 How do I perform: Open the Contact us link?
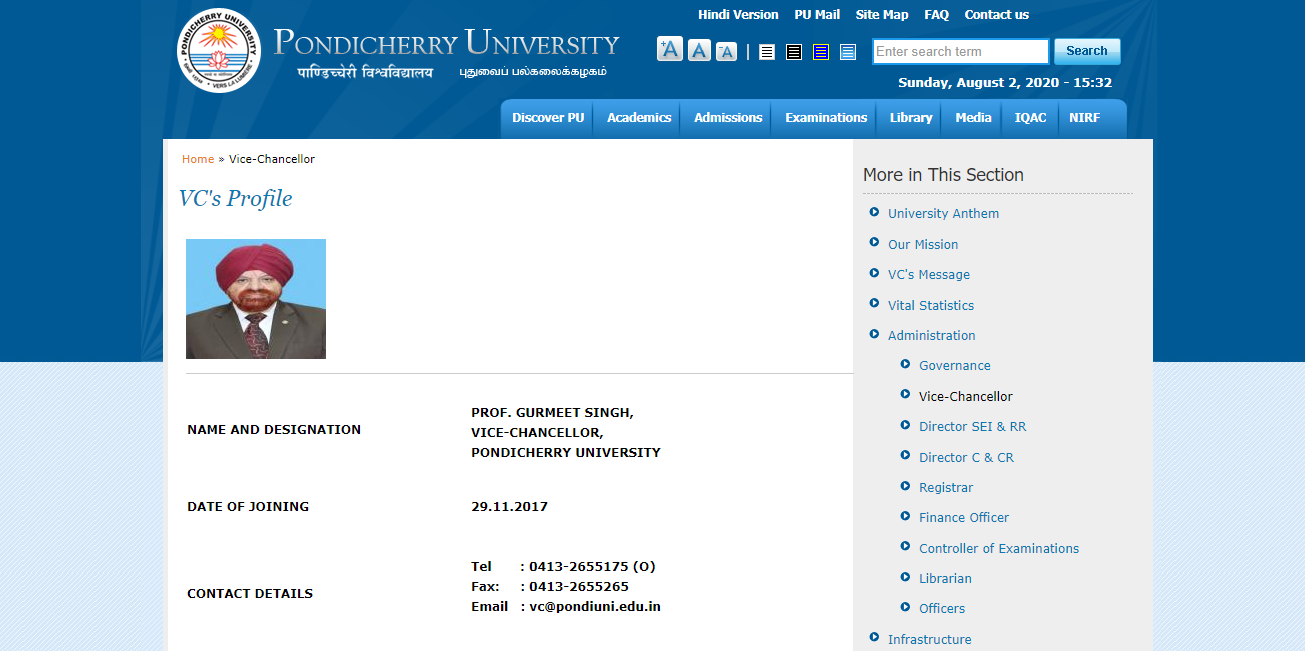(997, 15)
